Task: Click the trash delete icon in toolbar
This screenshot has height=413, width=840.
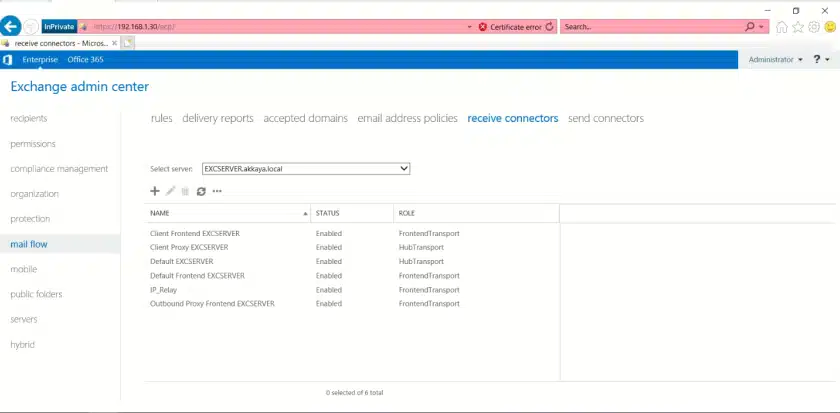Action: click(x=185, y=191)
